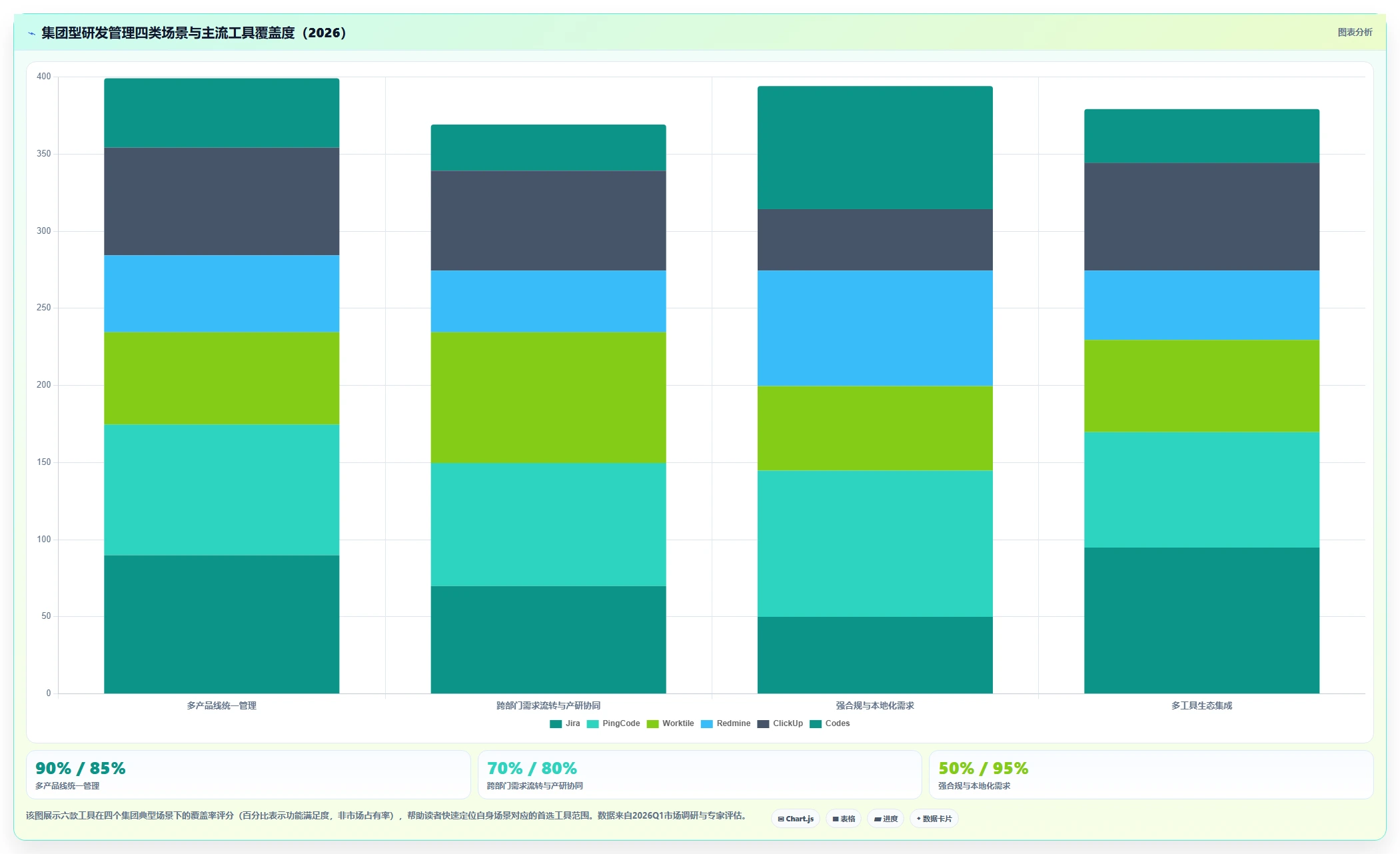The image size is (1400, 854).
Task: Click the Chart.js tag chip
Action: pyautogui.click(x=796, y=819)
